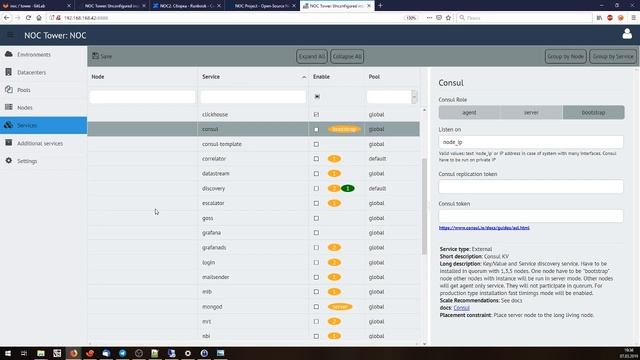Sort by the Service column header

click(x=253, y=77)
